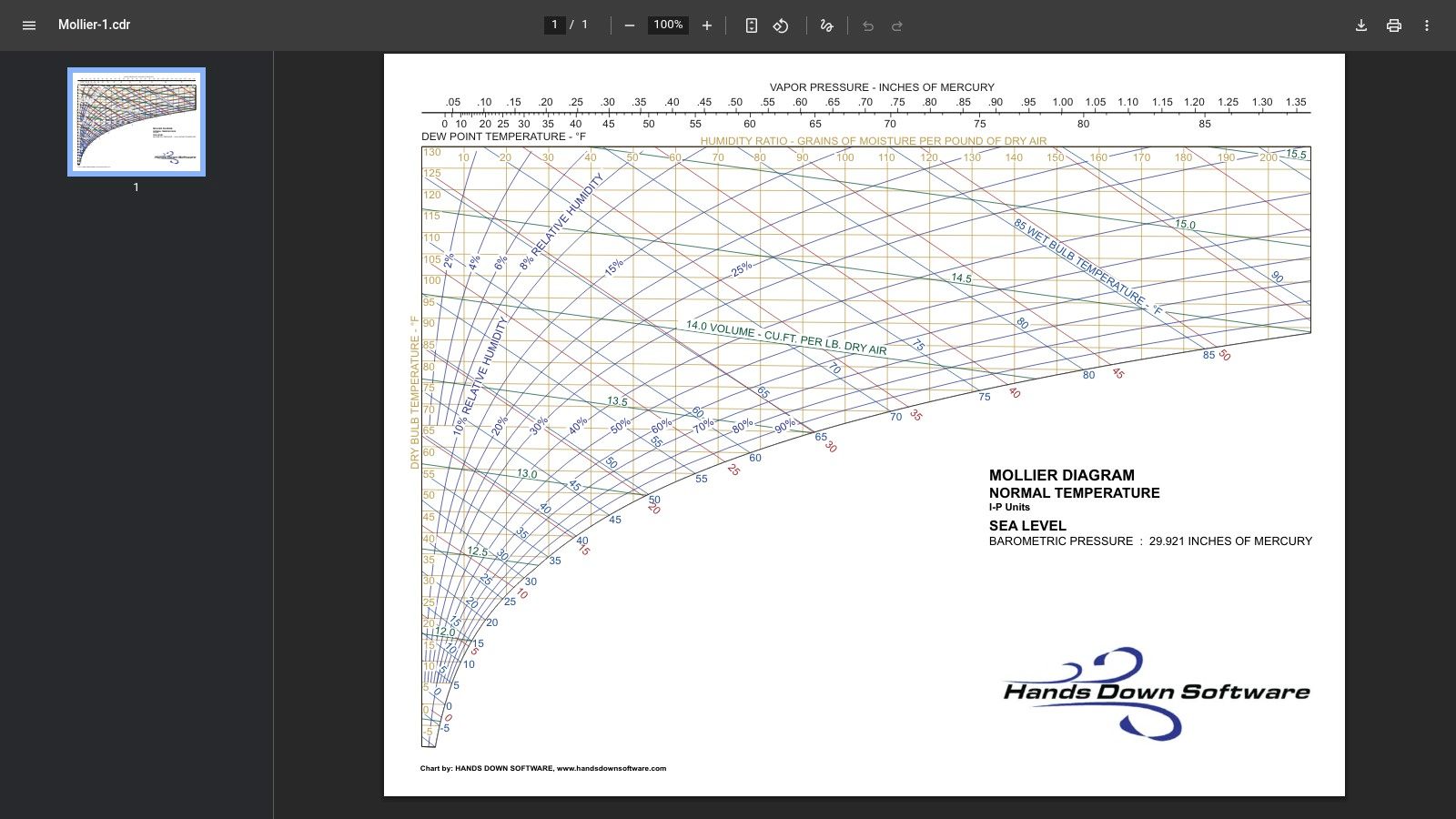Print the document
The image size is (1456, 819).
(x=1394, y=25)
